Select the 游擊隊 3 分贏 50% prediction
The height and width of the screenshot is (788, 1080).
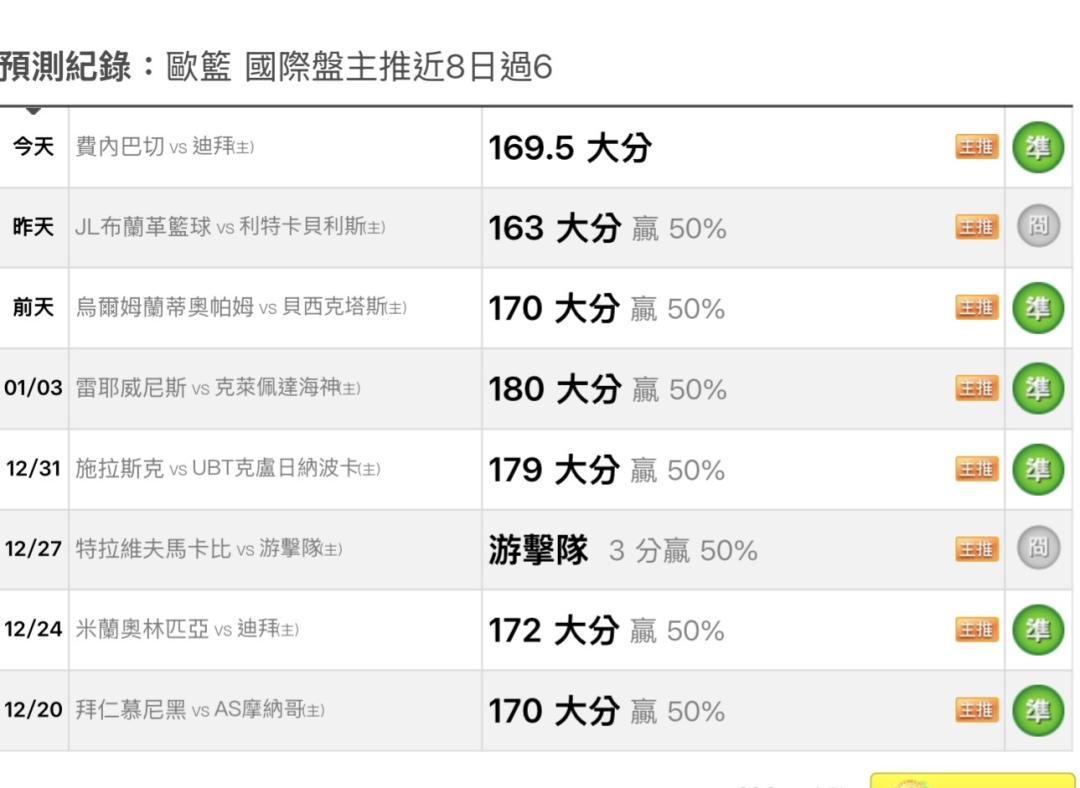(622, 550)
